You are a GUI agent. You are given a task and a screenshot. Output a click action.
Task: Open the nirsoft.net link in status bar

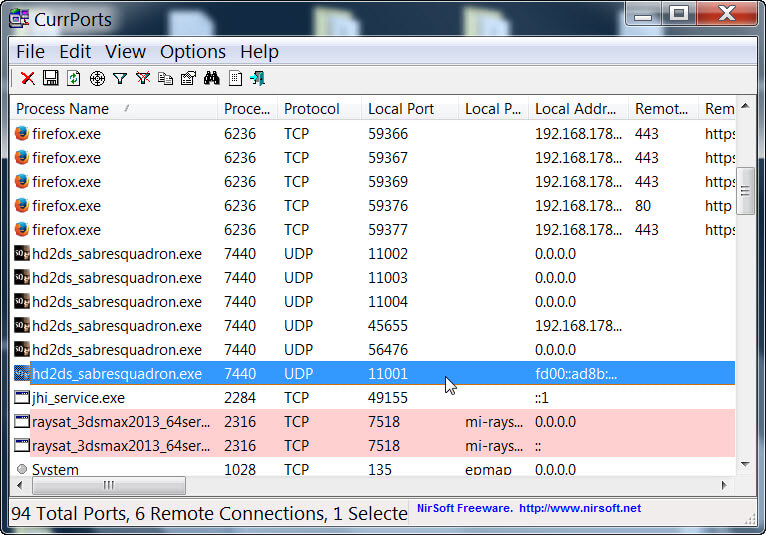[580, 508]
